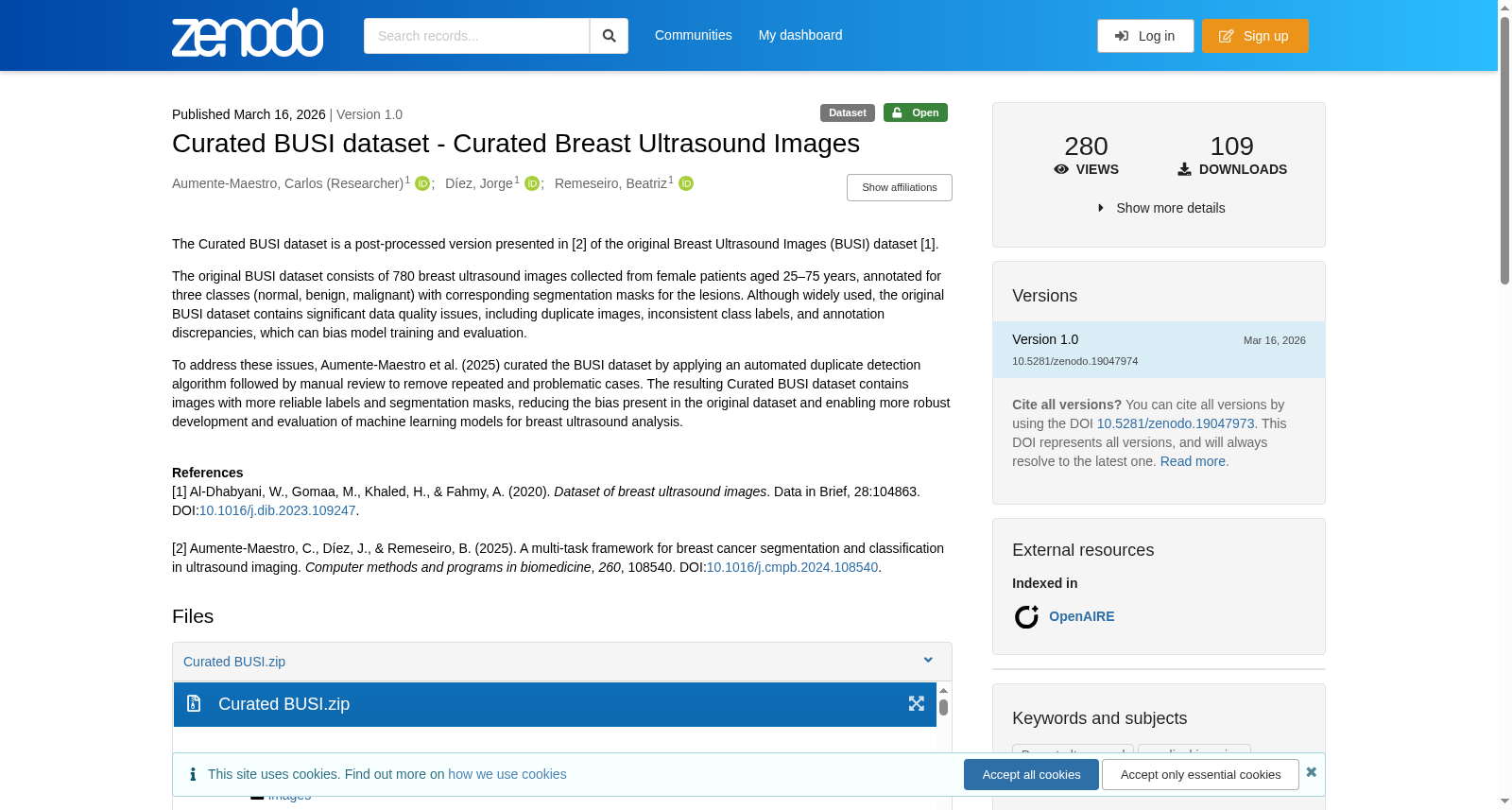Image resolution: width=1512 pixels, height=810 pixels.
Task: Open the OpenAIRE link
Action: click(x=1082, y=616)
